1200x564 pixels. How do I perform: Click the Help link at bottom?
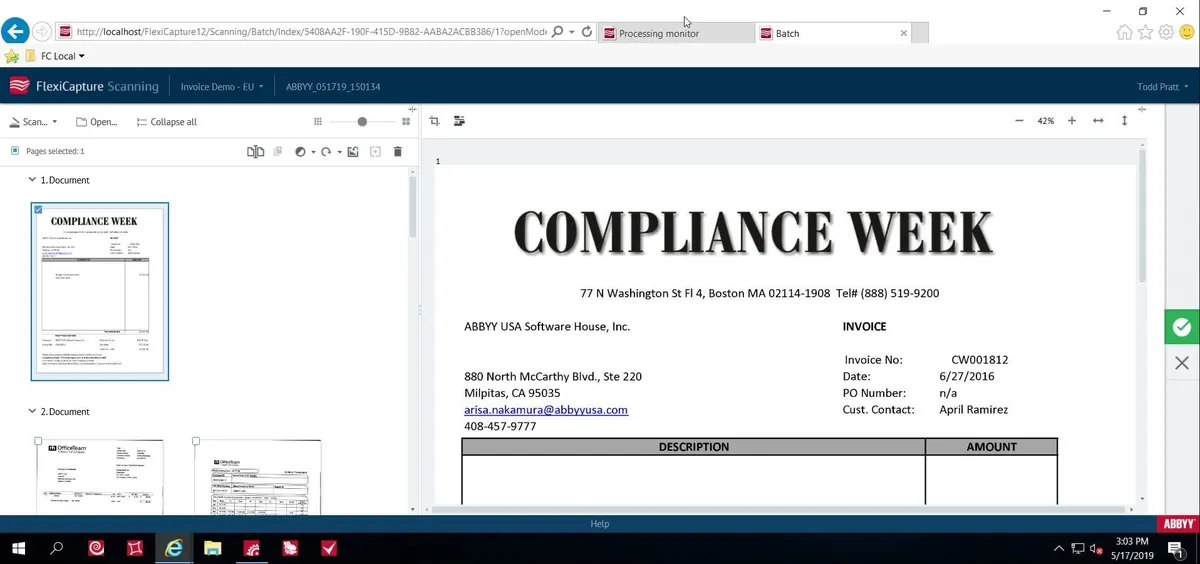[x=600, y=524]
